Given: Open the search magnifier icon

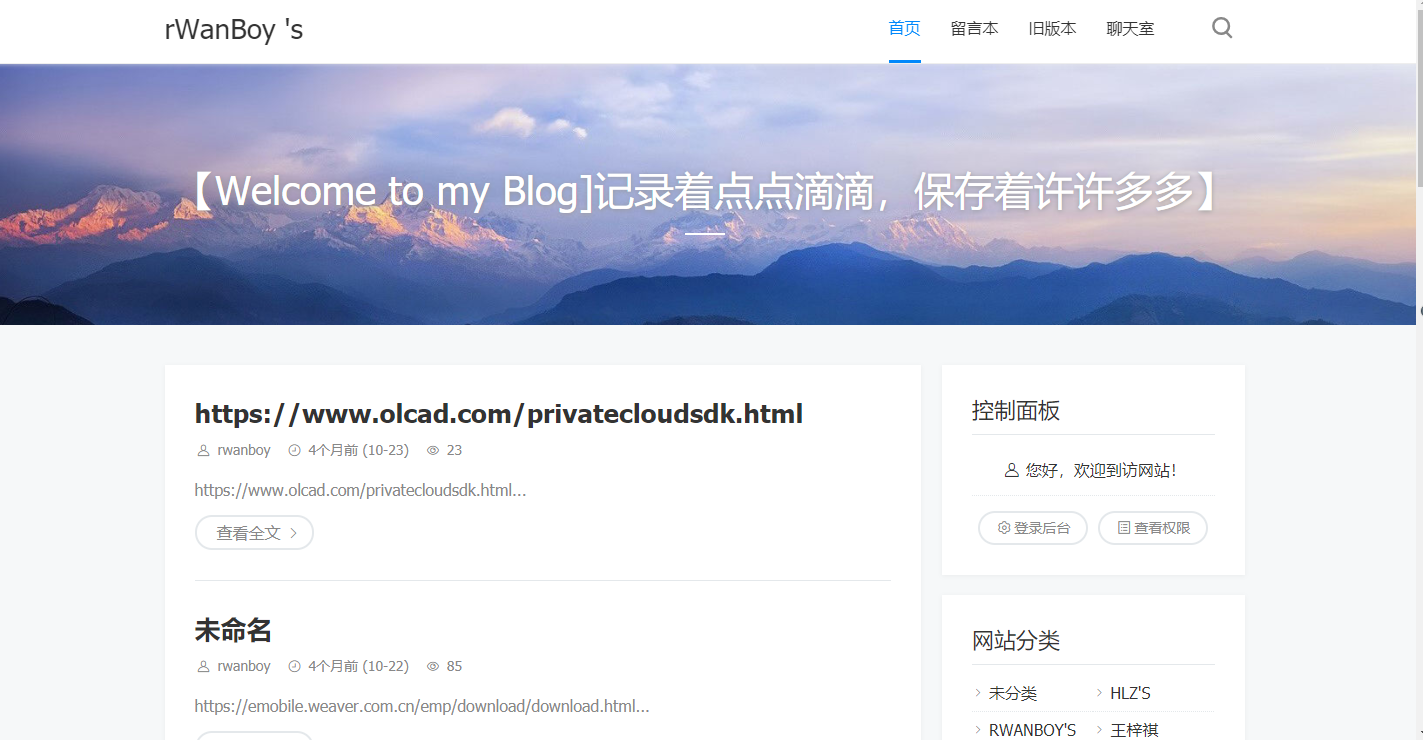Looking at the screenshot, I should click(x=1222, y=28).
